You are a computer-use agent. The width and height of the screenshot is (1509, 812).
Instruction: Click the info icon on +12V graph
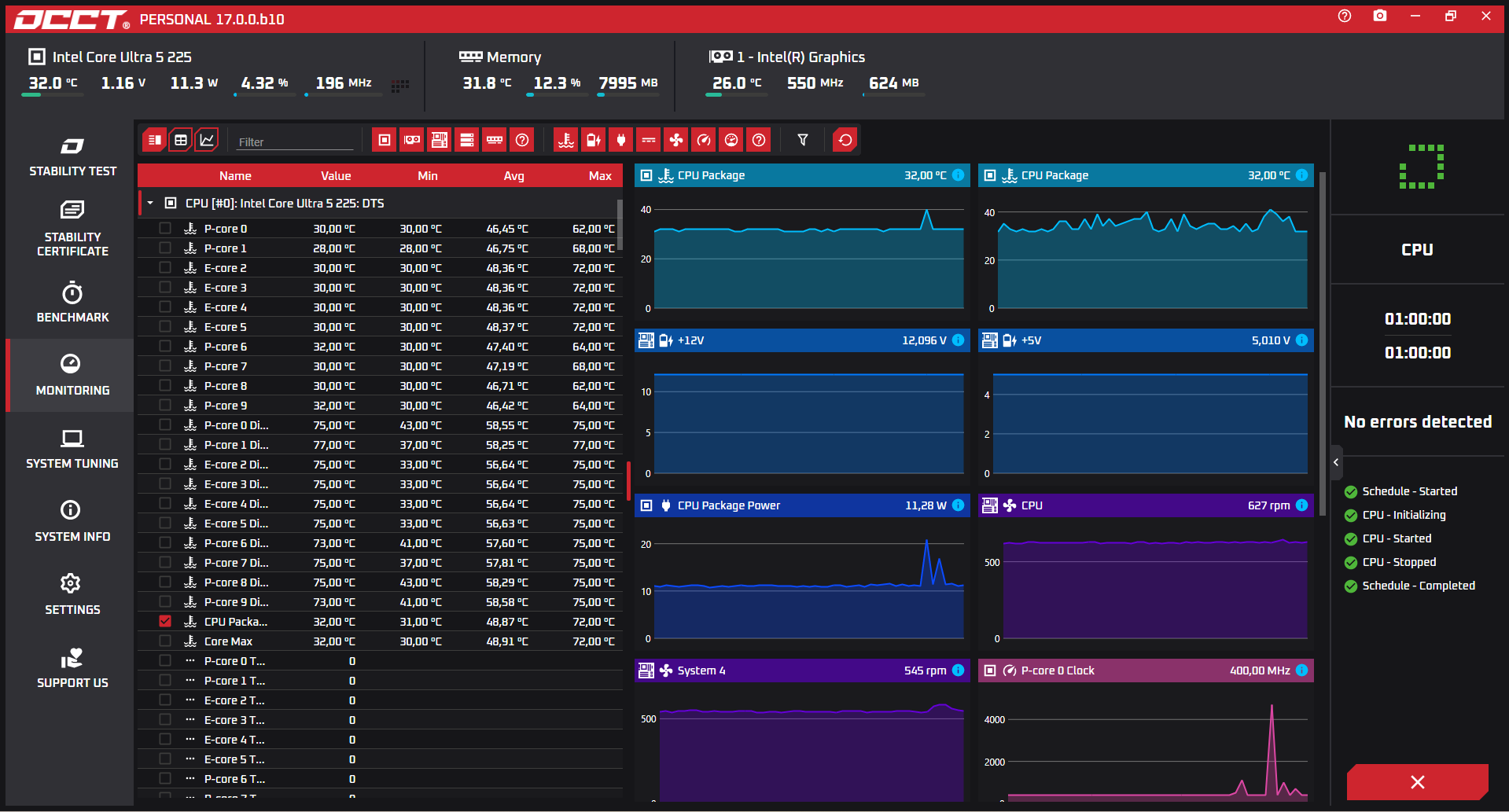tap(959, 340)
